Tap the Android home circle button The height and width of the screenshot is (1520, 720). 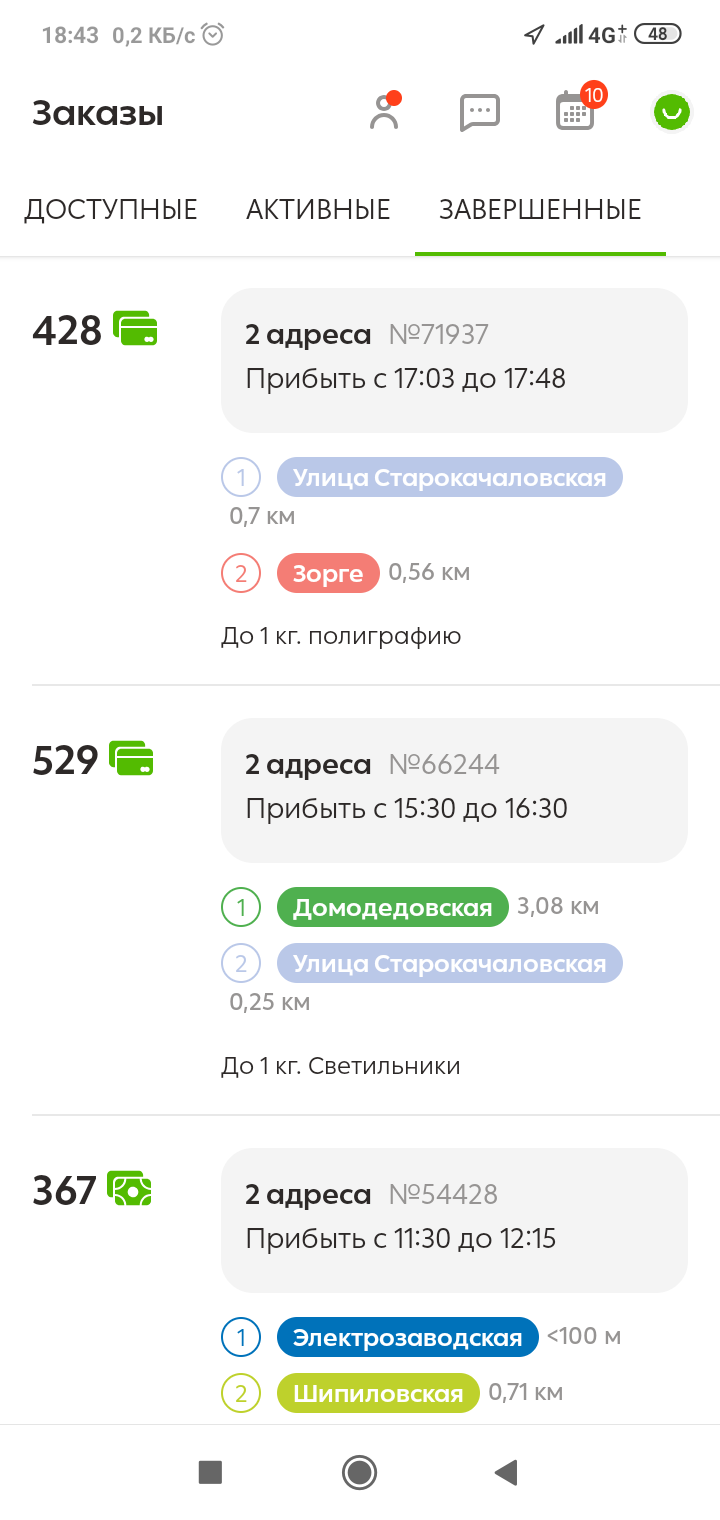tap(359, 1471)
